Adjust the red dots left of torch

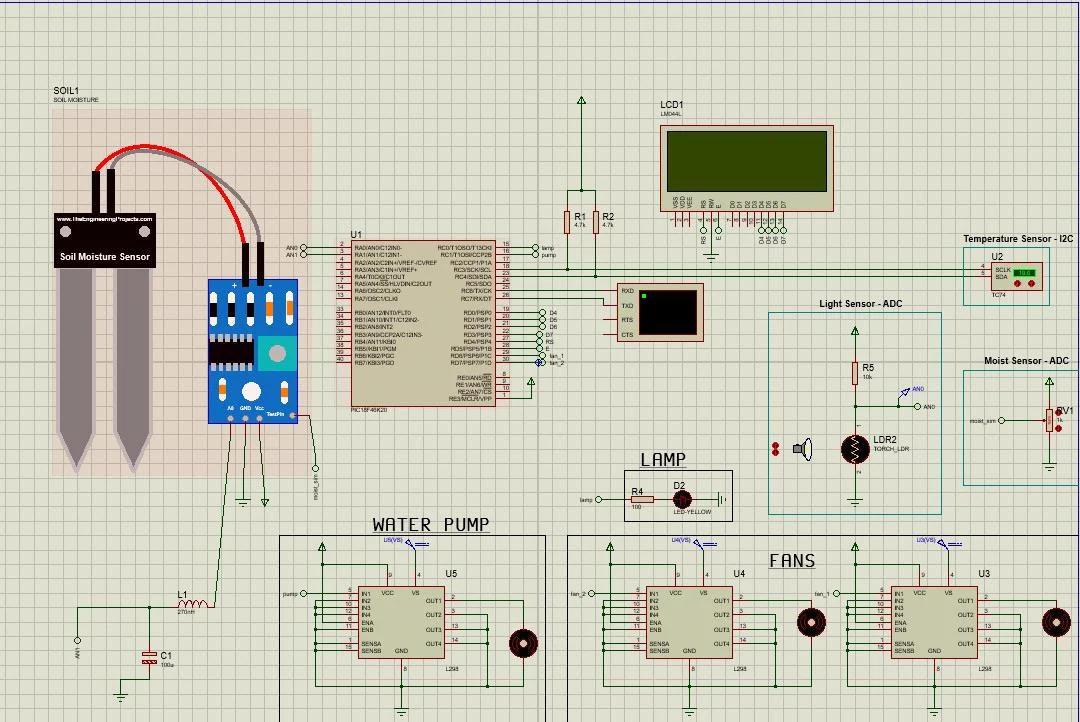pyautogui.click(x=775, y=449)
